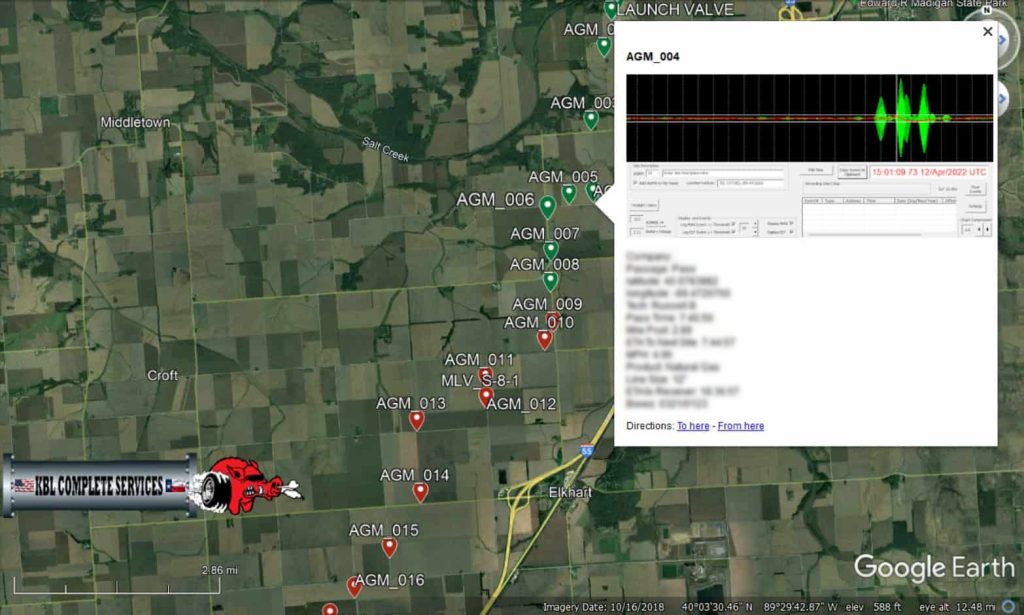Open the green waveform image in balloon

point(809,118)
